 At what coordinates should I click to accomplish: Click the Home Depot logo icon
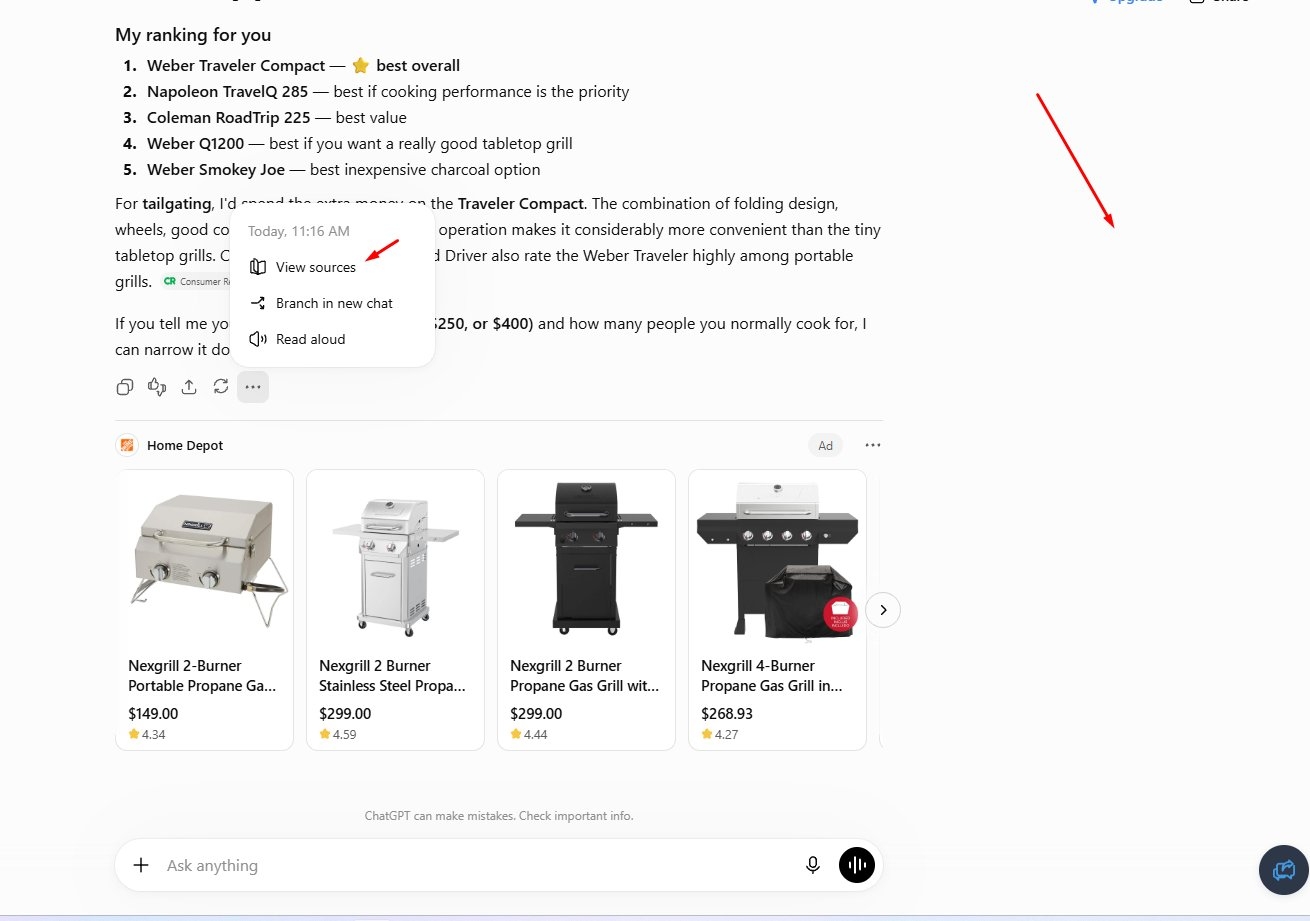click(x=127, y=445)
